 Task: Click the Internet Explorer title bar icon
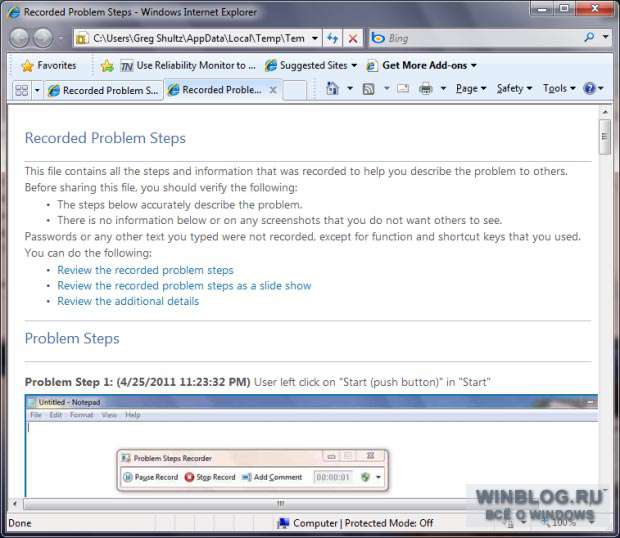click(x=14, y=12)
